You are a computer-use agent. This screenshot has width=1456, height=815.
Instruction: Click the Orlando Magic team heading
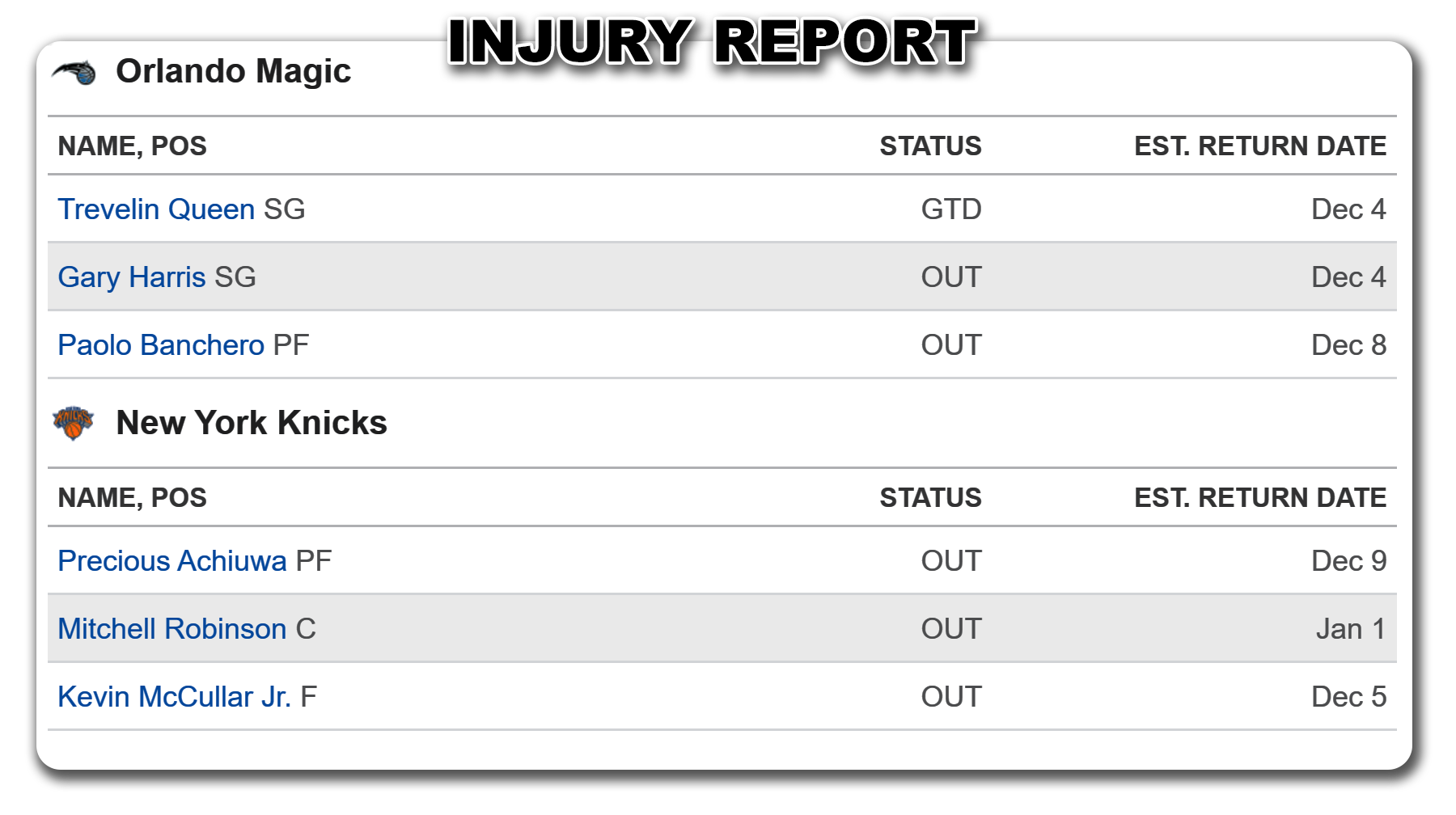(x=234, y=71)
